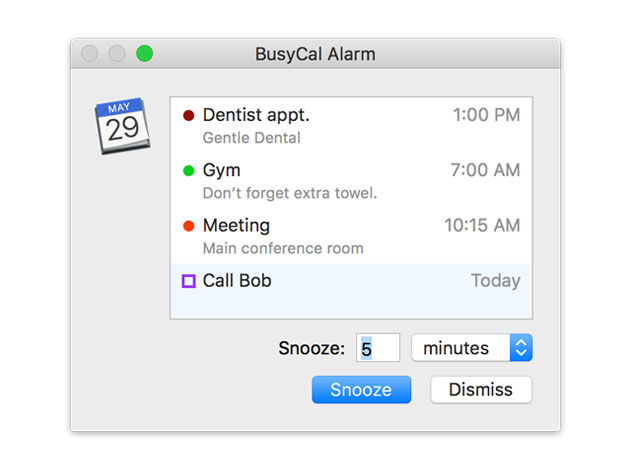Click the dark red dot beside Dentist appt.
This screenshot has width=630, height=473.
[188, 116]
